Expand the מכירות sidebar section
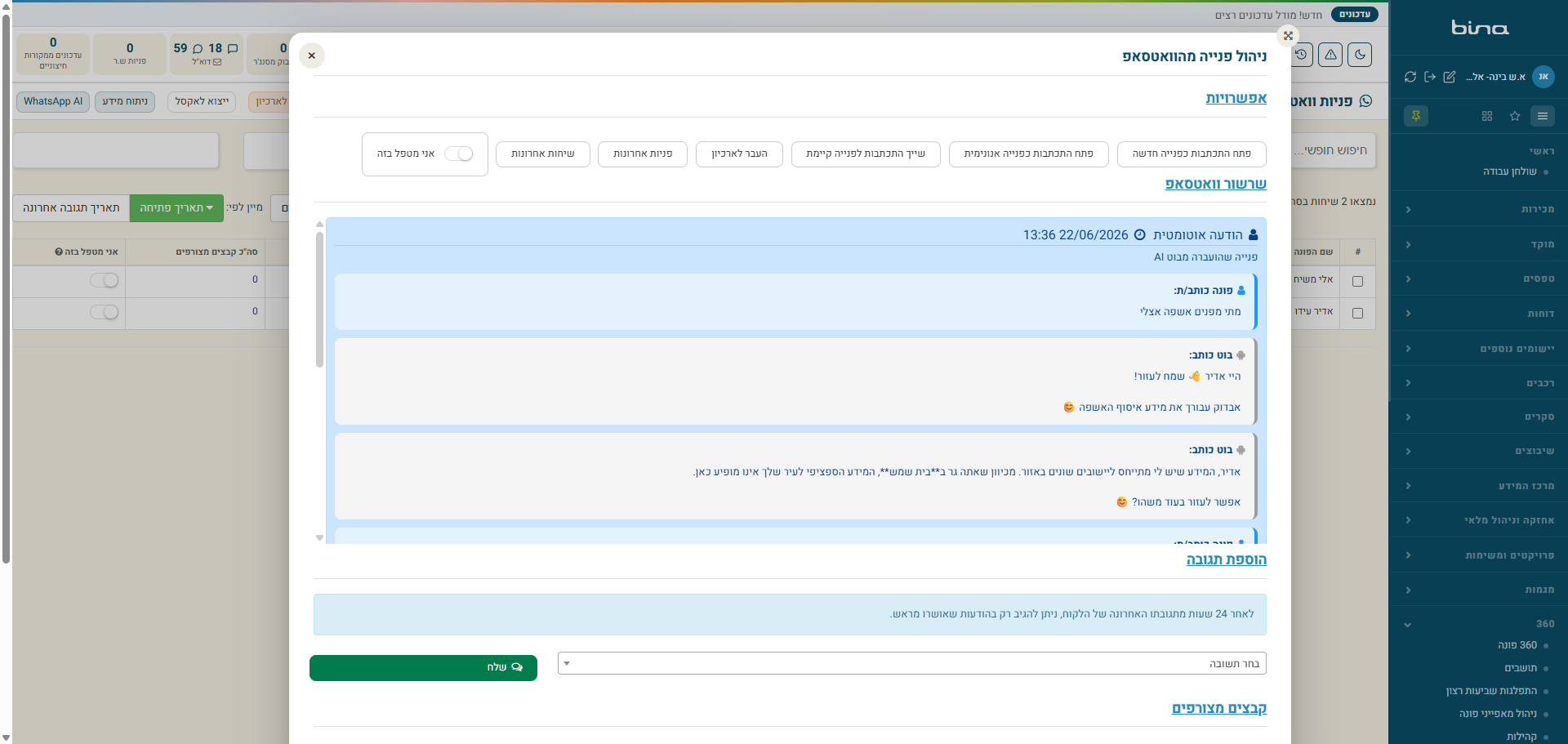Screen dimensions: 1568x744 click(1478, 209)
